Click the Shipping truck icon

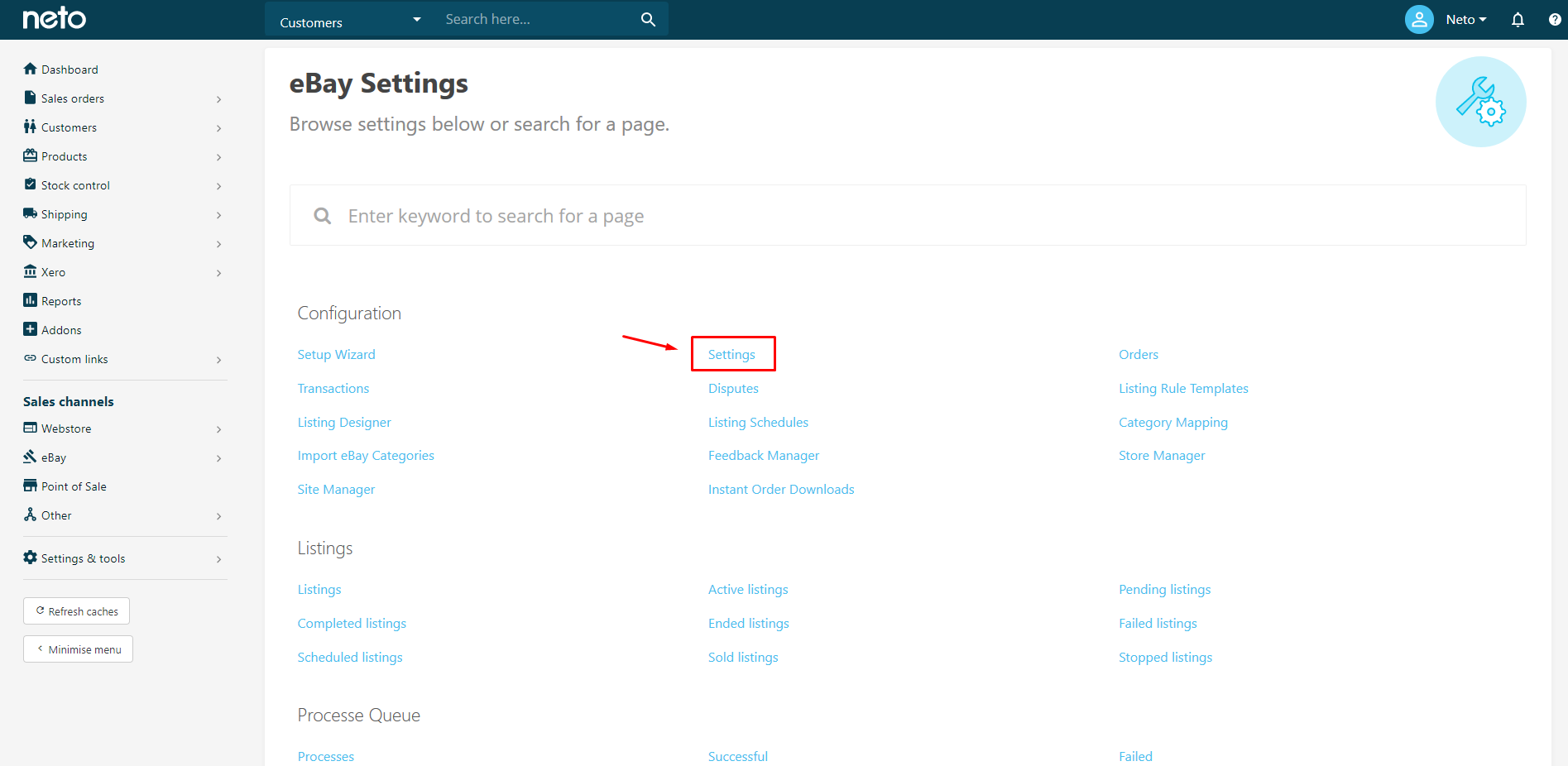pyautogui.click(x=31, y=213)
